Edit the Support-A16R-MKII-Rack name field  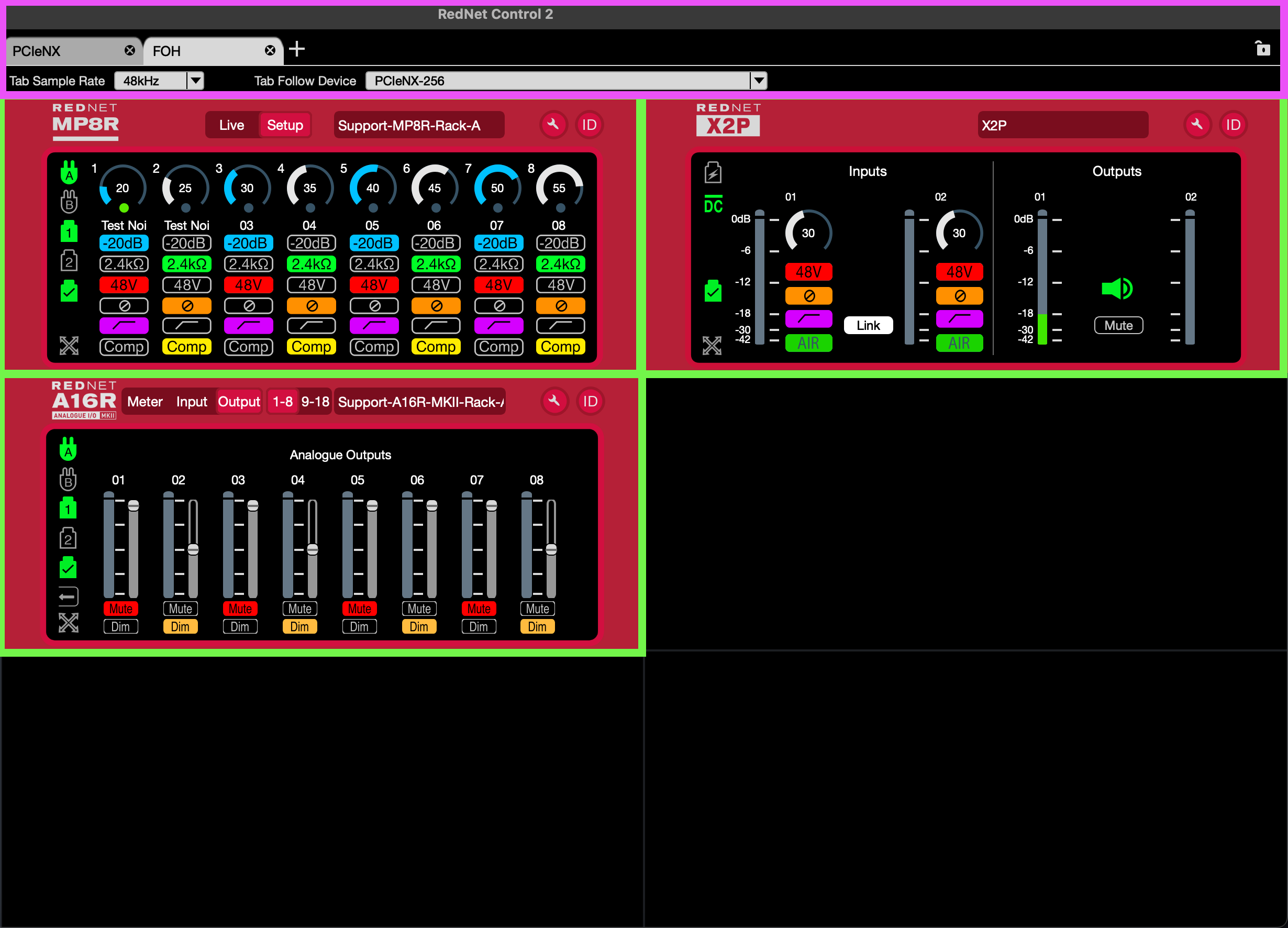pos(420,402)
